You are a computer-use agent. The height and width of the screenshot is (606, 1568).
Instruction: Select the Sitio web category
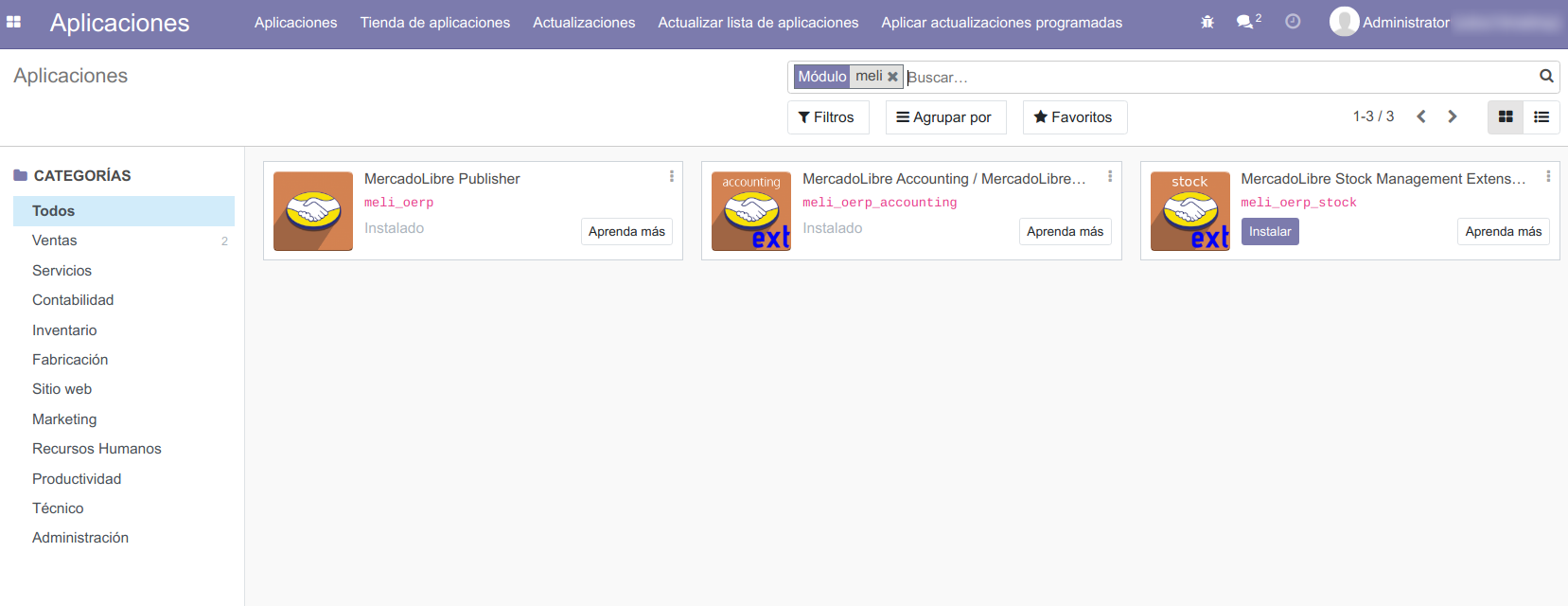coord(124,389)
